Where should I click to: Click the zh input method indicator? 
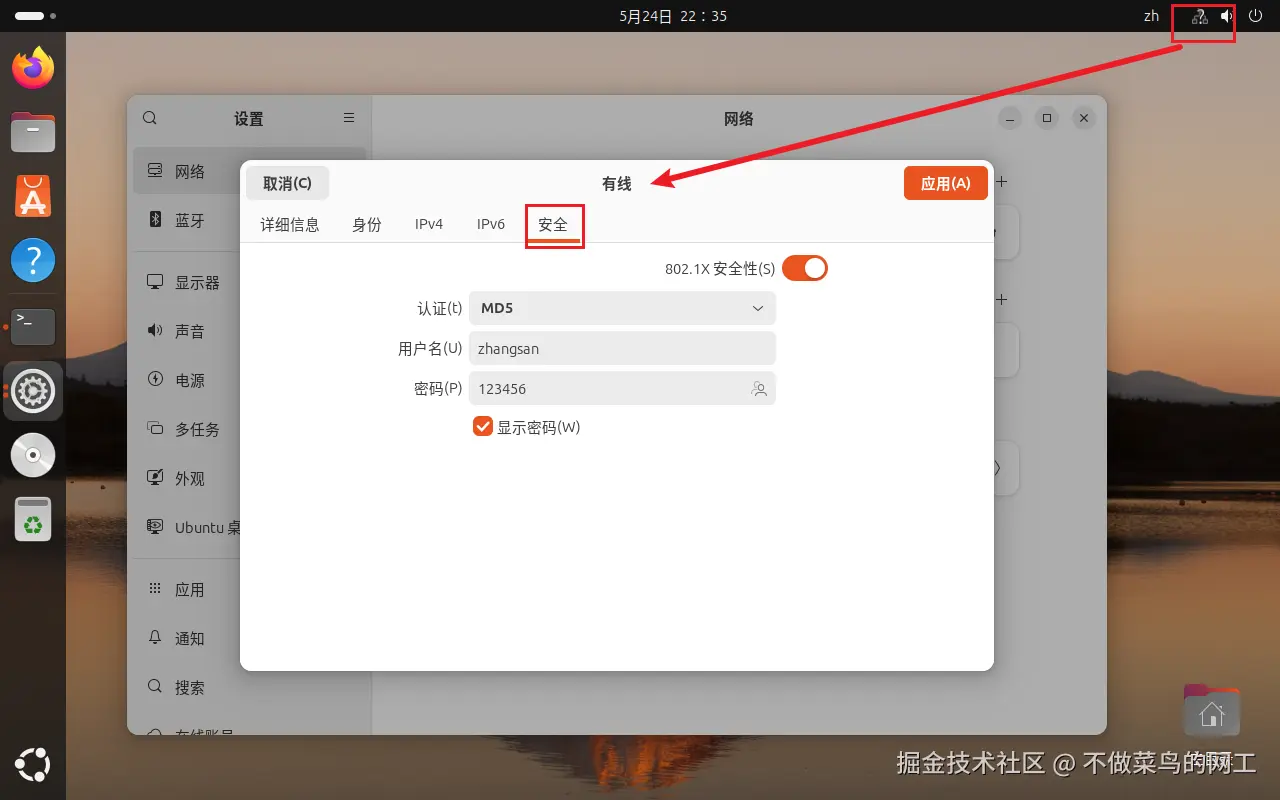1151,16
